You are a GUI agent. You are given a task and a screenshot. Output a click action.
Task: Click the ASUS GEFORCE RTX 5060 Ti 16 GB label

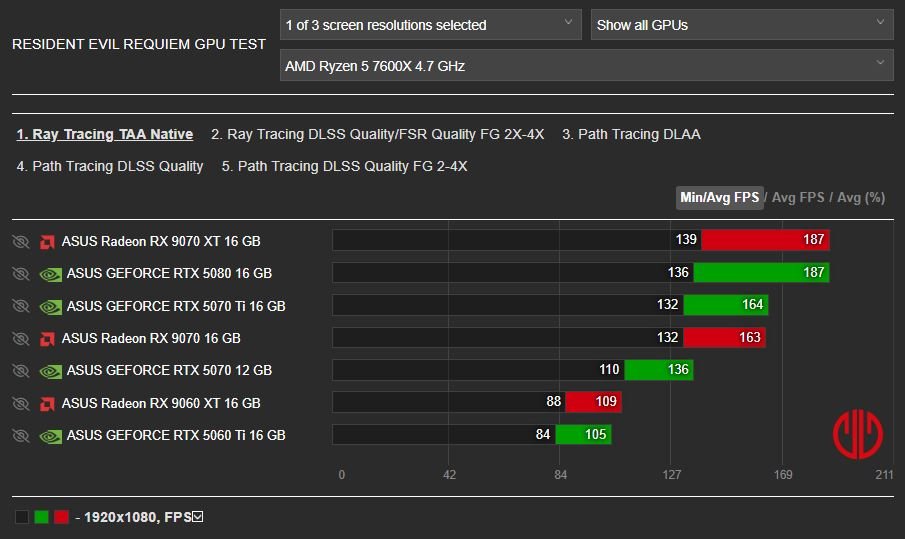176,435
